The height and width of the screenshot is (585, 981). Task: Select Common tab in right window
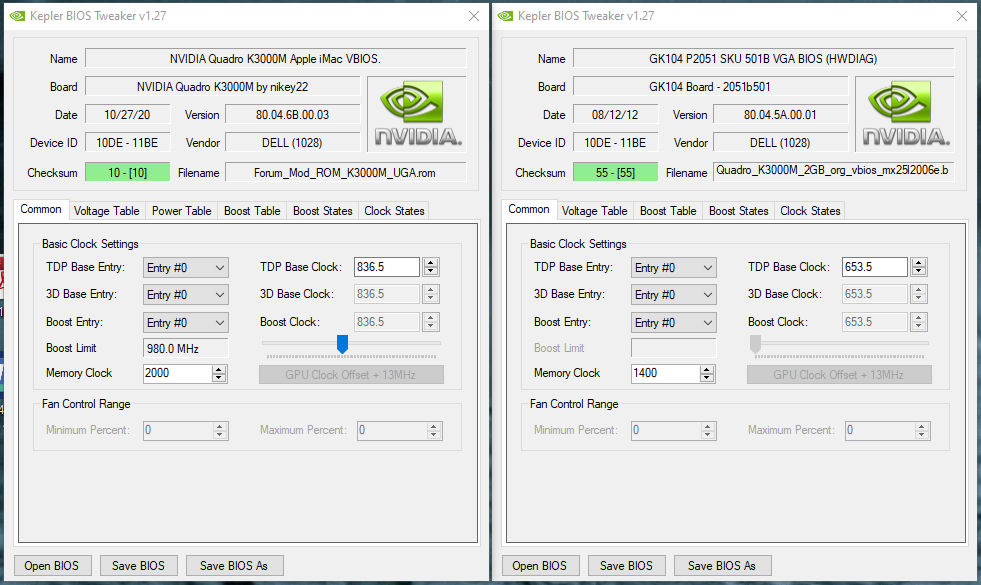[529, 210]
